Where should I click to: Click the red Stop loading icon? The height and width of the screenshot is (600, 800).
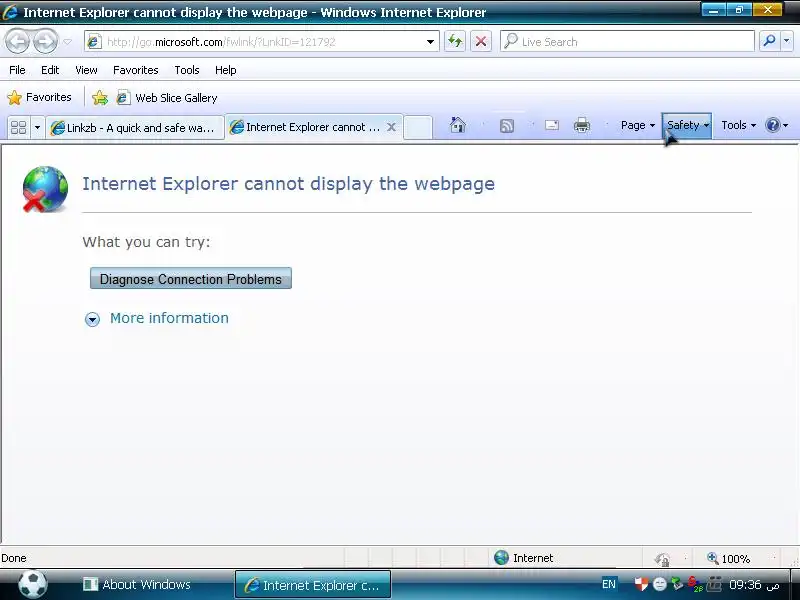click(x=481, y=41)
